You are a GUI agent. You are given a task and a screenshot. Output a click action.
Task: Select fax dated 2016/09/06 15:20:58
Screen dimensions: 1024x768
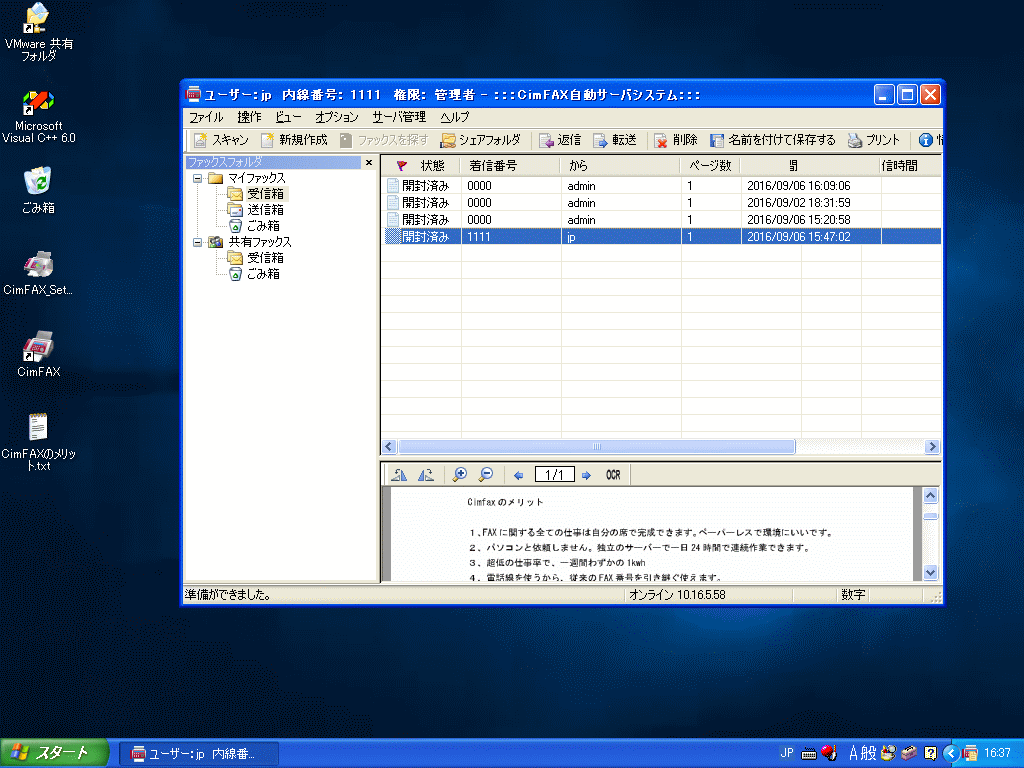coord(662,220)
